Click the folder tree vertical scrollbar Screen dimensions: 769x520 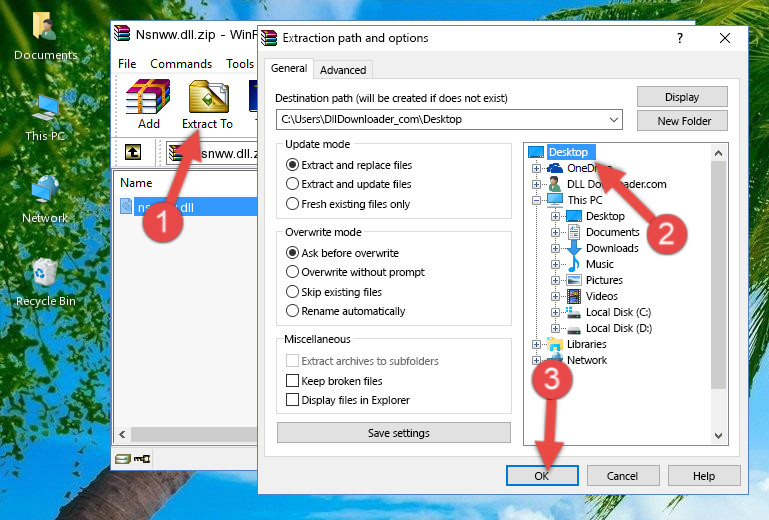[718, 275]
